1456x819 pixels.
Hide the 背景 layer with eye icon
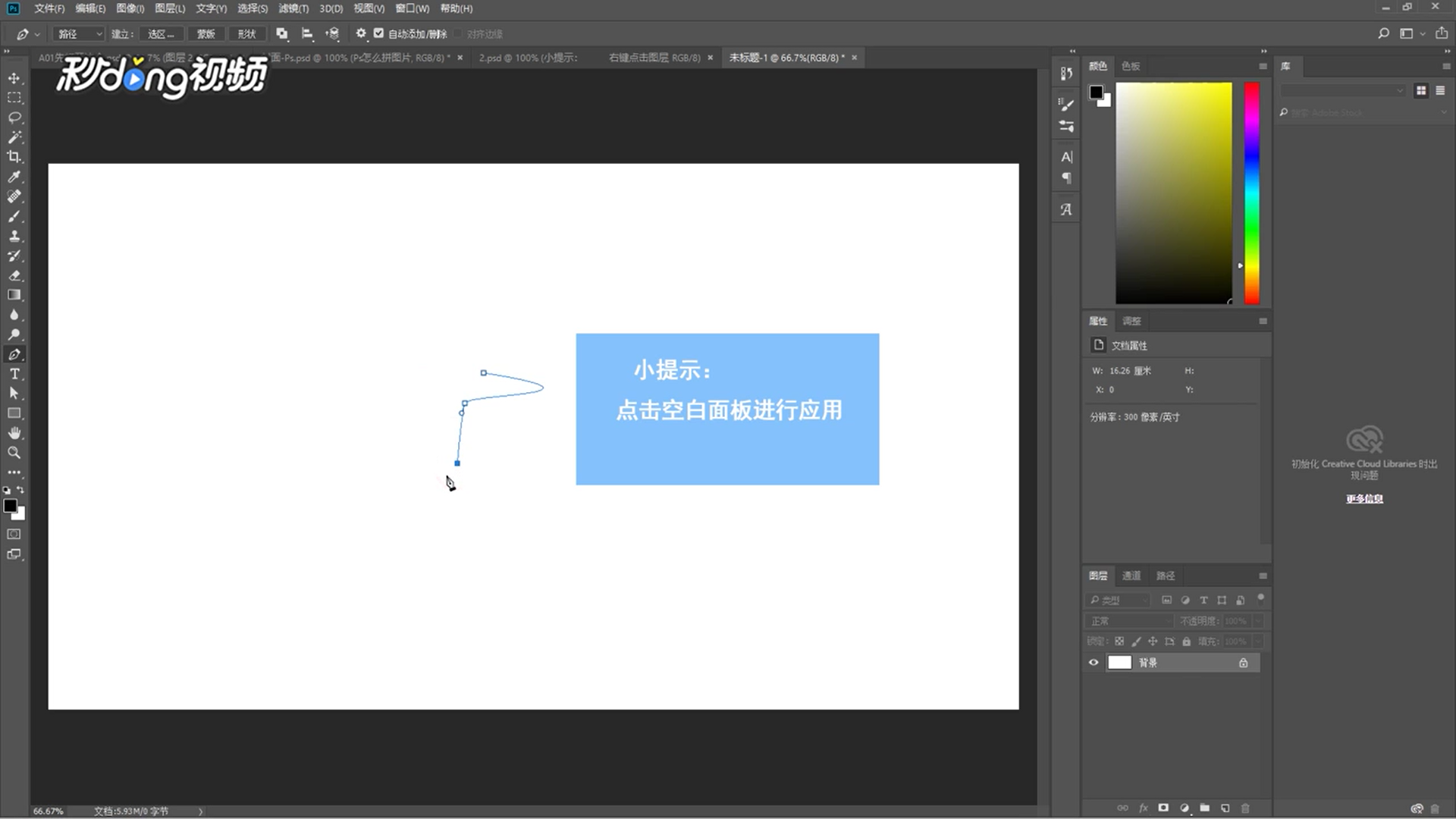[x=1094, y=662]
